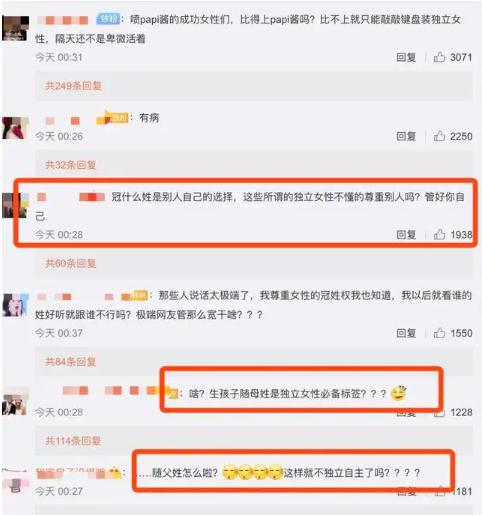Open avatar of '有病' commenter

tap(15, 128)
